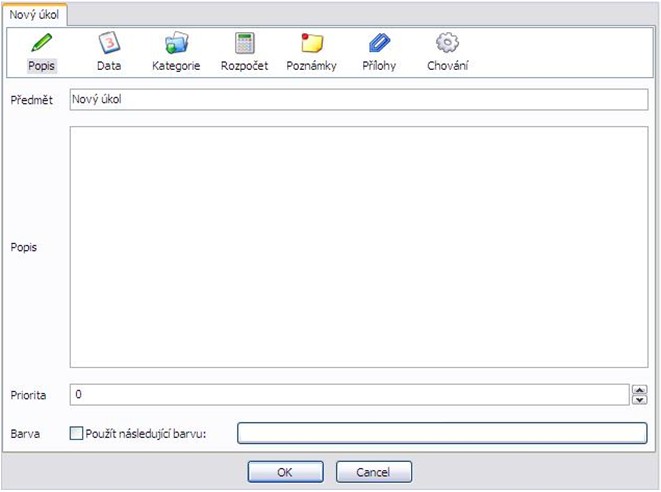The height and width of the screenshot is (492, 661).
Task: Open the Kategorie folders icon
Action: [176, 43]
